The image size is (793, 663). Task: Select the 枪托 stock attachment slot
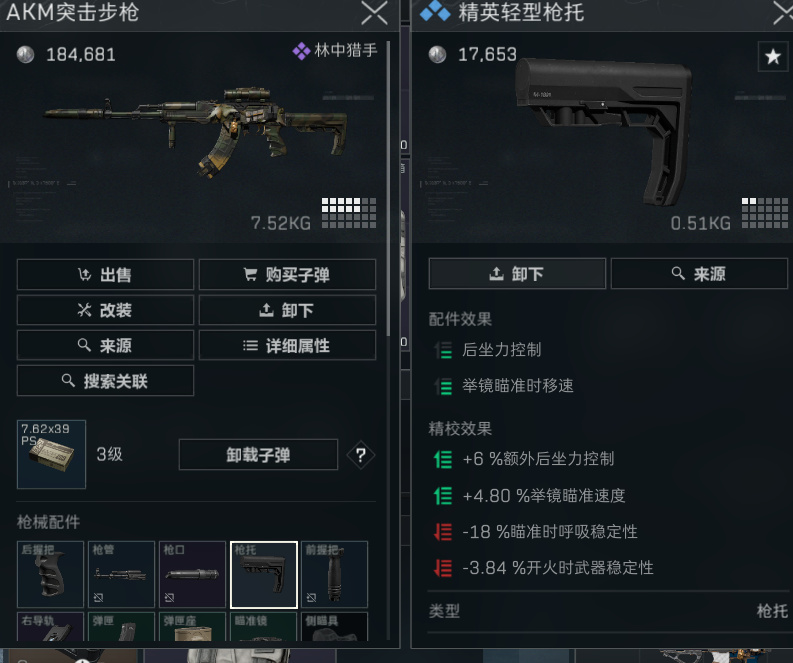[263, 574]
